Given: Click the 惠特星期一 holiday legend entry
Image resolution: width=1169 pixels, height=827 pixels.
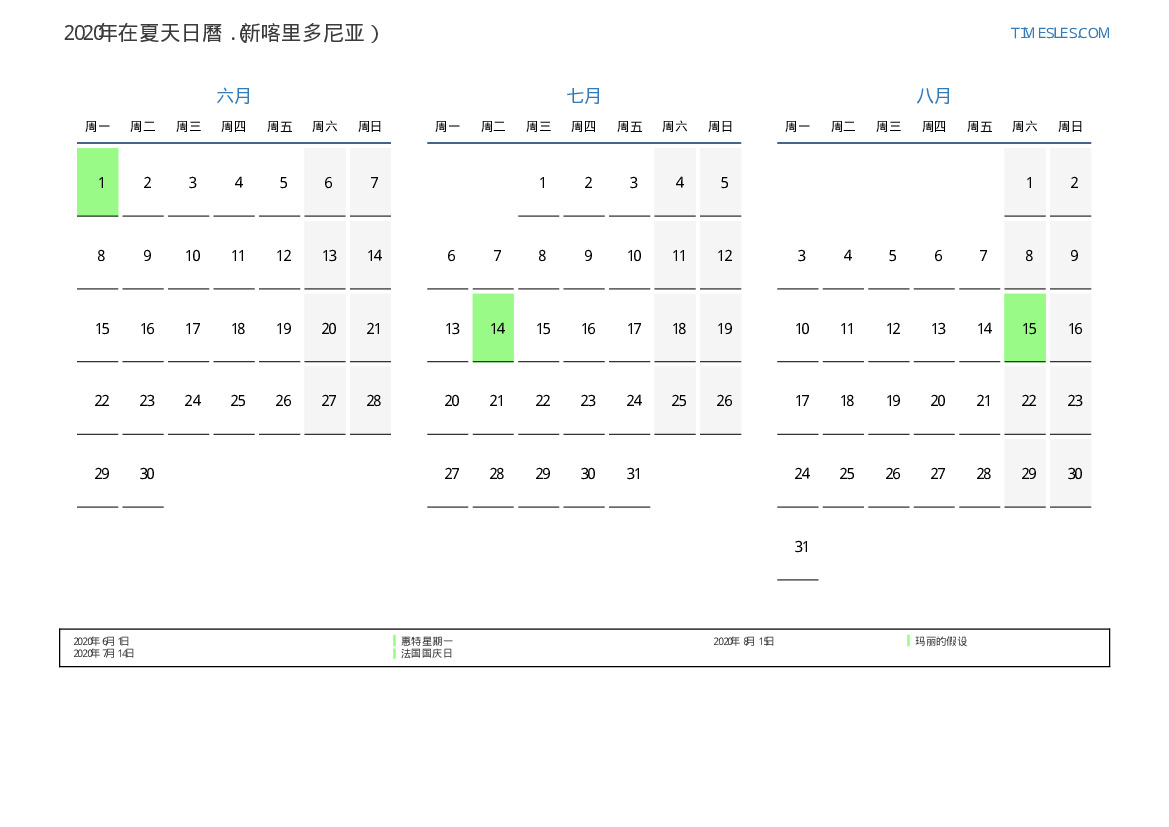Looking at the screenshot, I should click(427, 641).
